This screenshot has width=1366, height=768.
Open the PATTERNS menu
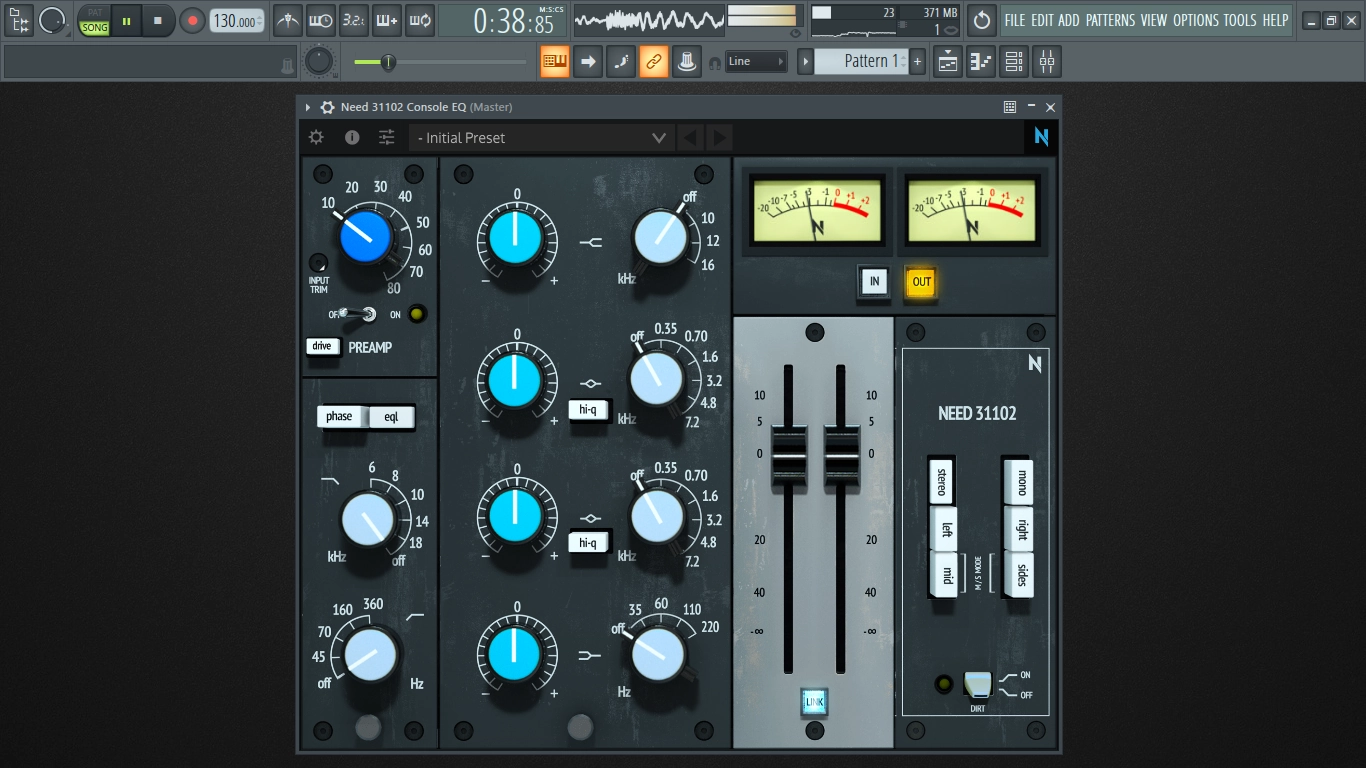[1110, 20]
